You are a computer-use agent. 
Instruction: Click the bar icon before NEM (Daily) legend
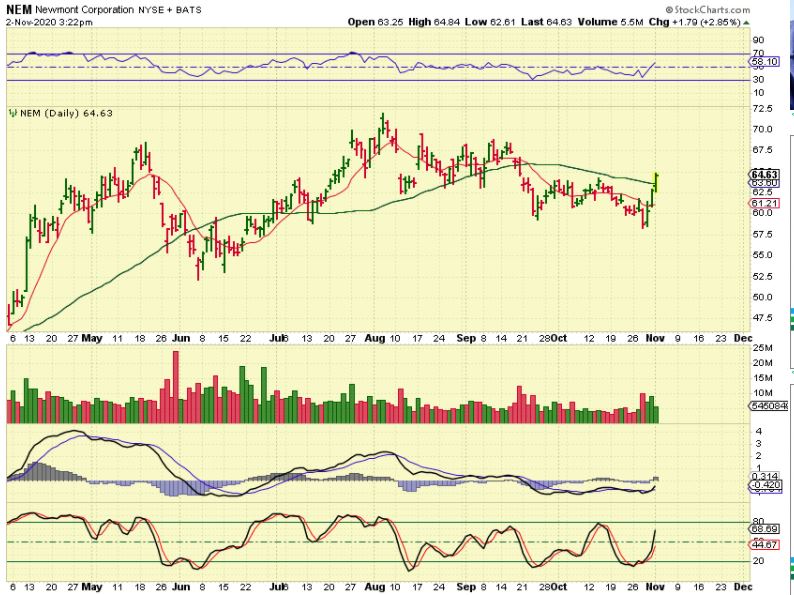13,113
